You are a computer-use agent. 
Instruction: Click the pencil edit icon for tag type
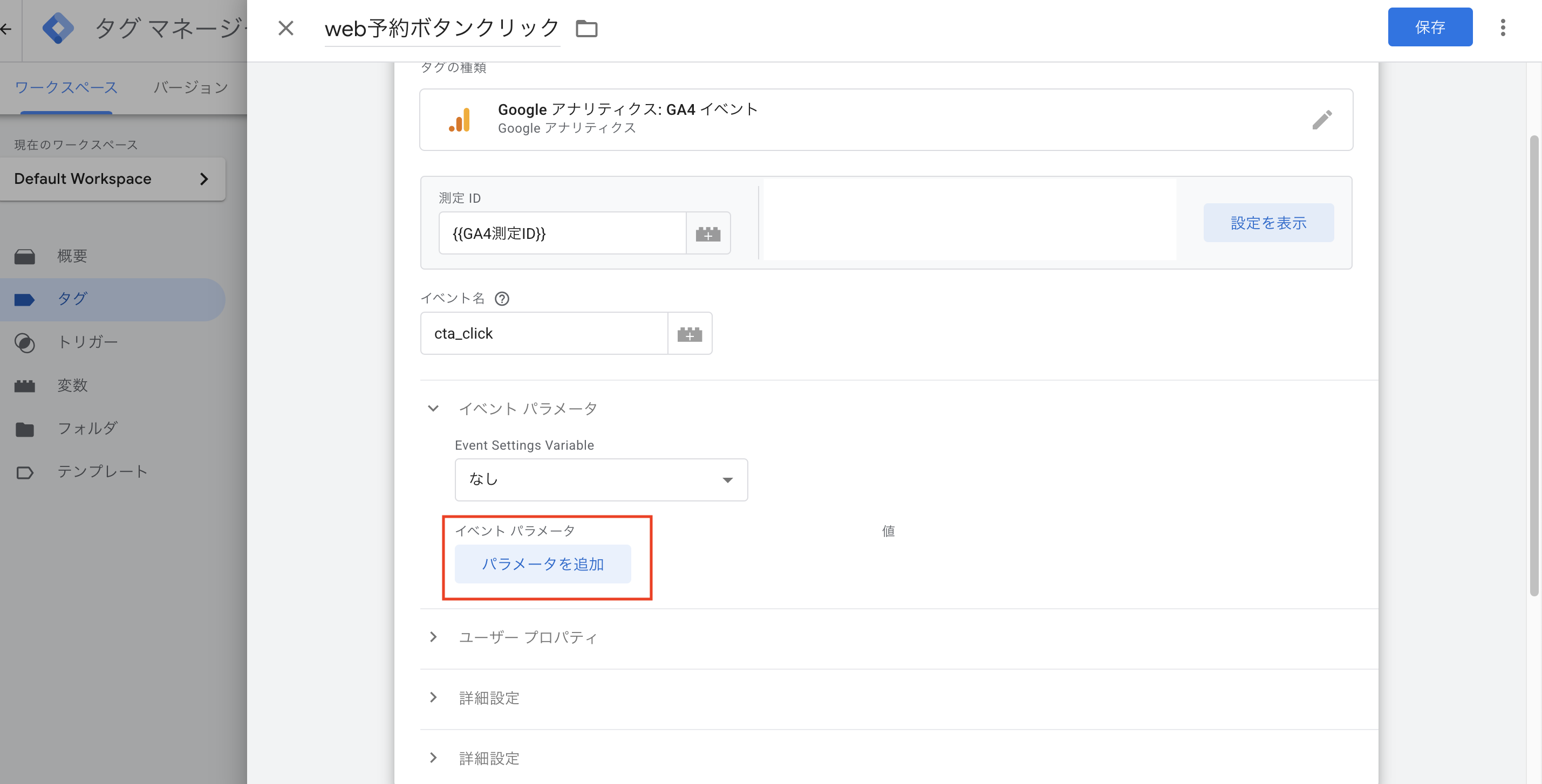point(1321,120)
